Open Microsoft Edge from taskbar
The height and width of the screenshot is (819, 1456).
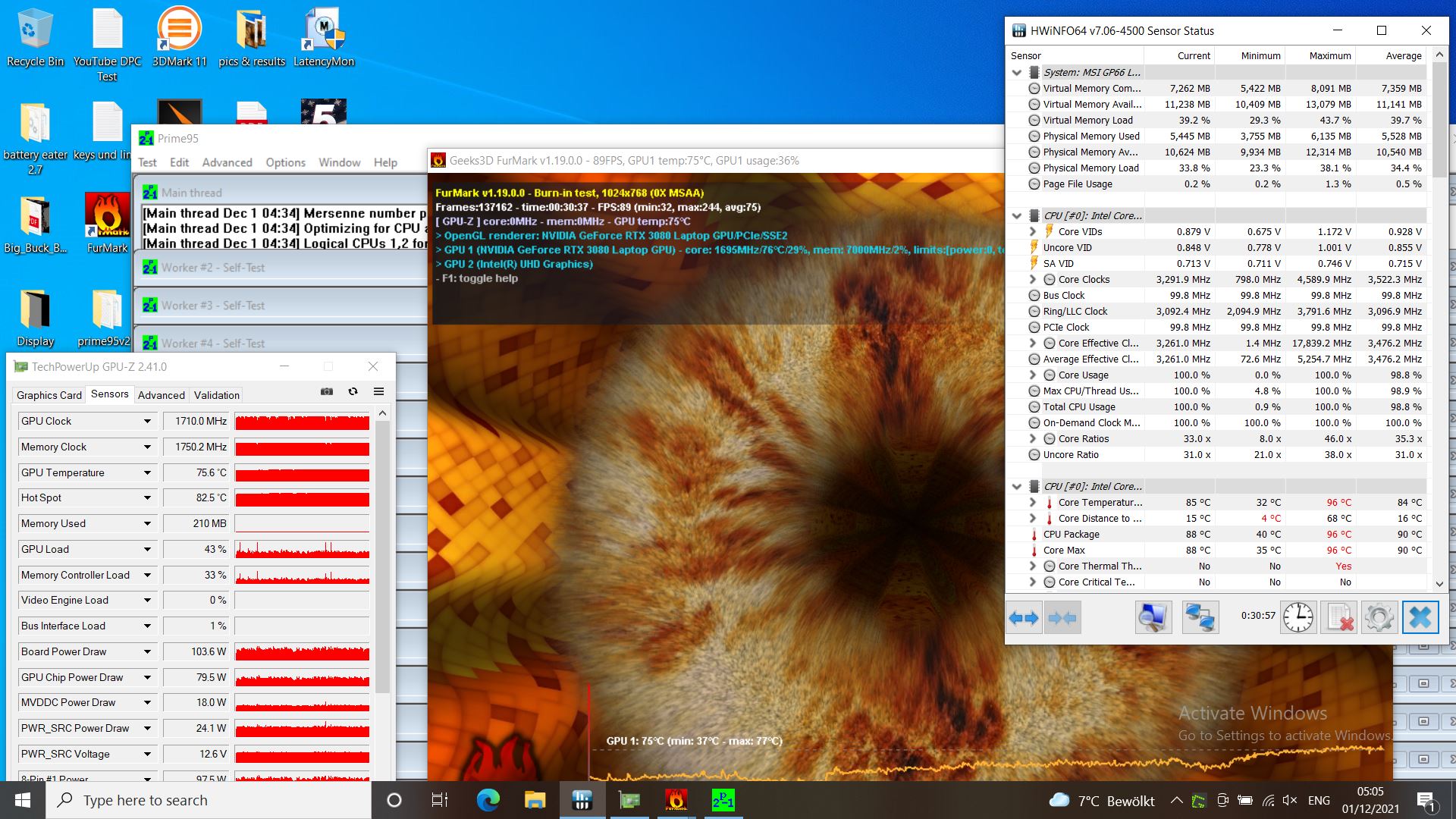tap(488, 800)
